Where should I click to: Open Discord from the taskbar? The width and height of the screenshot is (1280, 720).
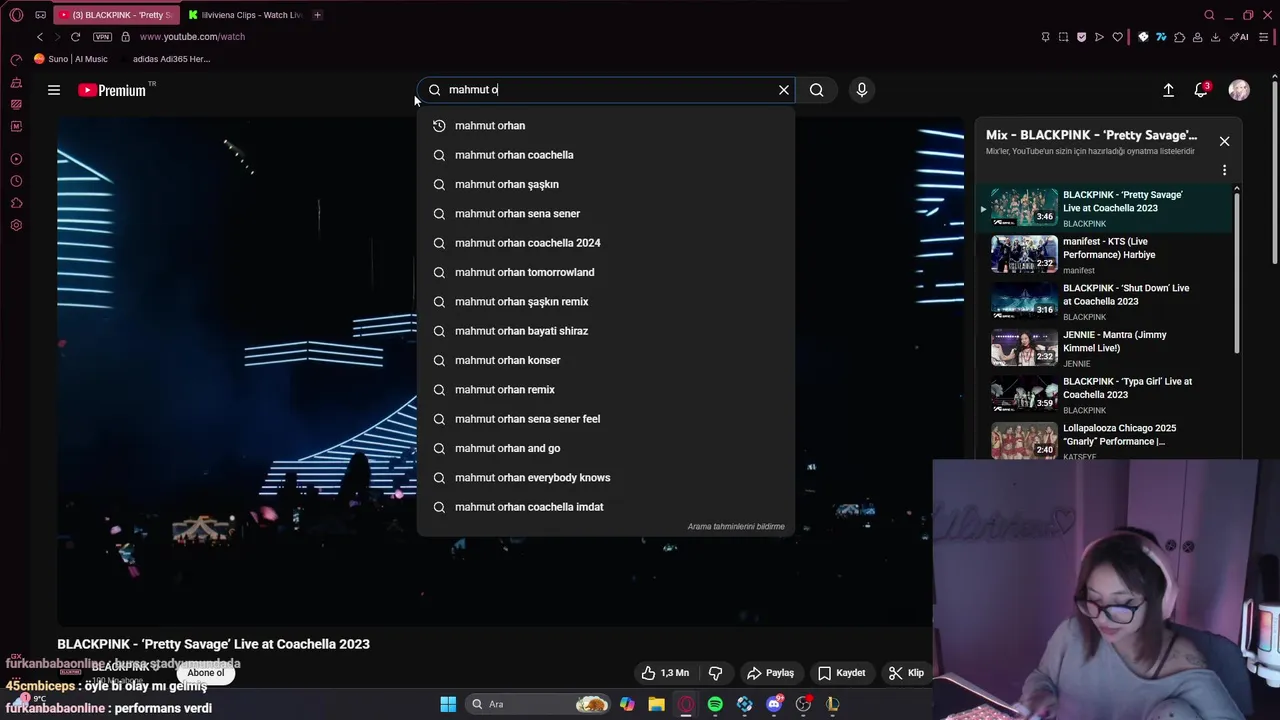[774, 704]
